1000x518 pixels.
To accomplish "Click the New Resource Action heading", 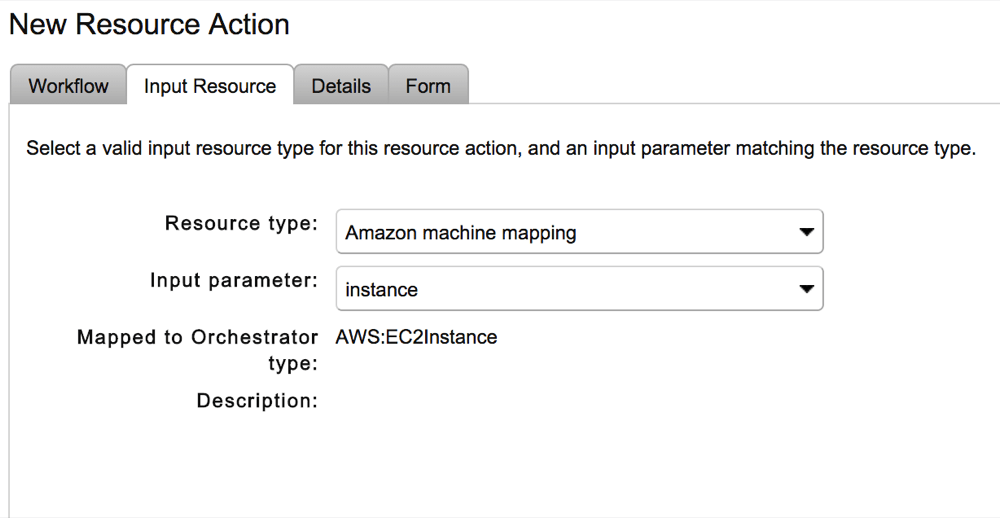I will pos(149,24).
